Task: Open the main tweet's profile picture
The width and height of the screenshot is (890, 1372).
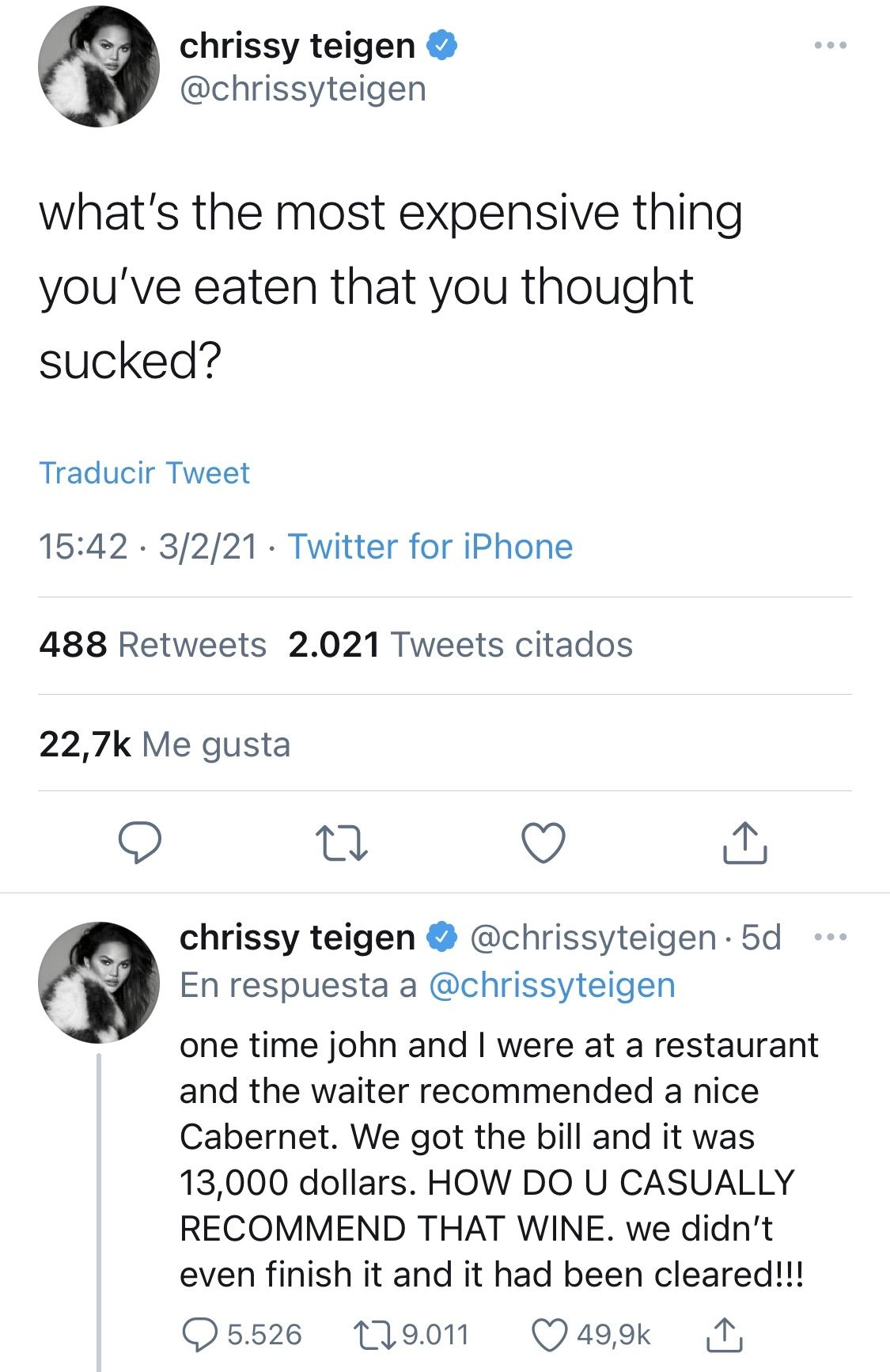Action: [x=99, y=66]
